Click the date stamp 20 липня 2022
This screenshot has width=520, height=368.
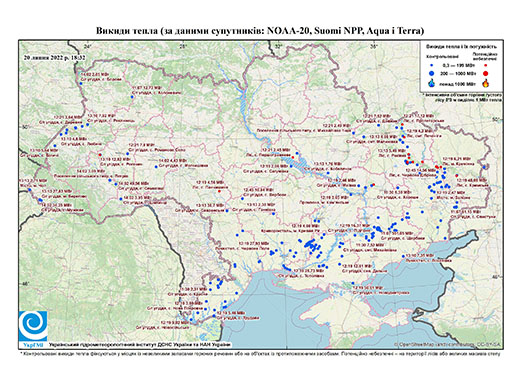pyautogui.click(x=54, y=57)
